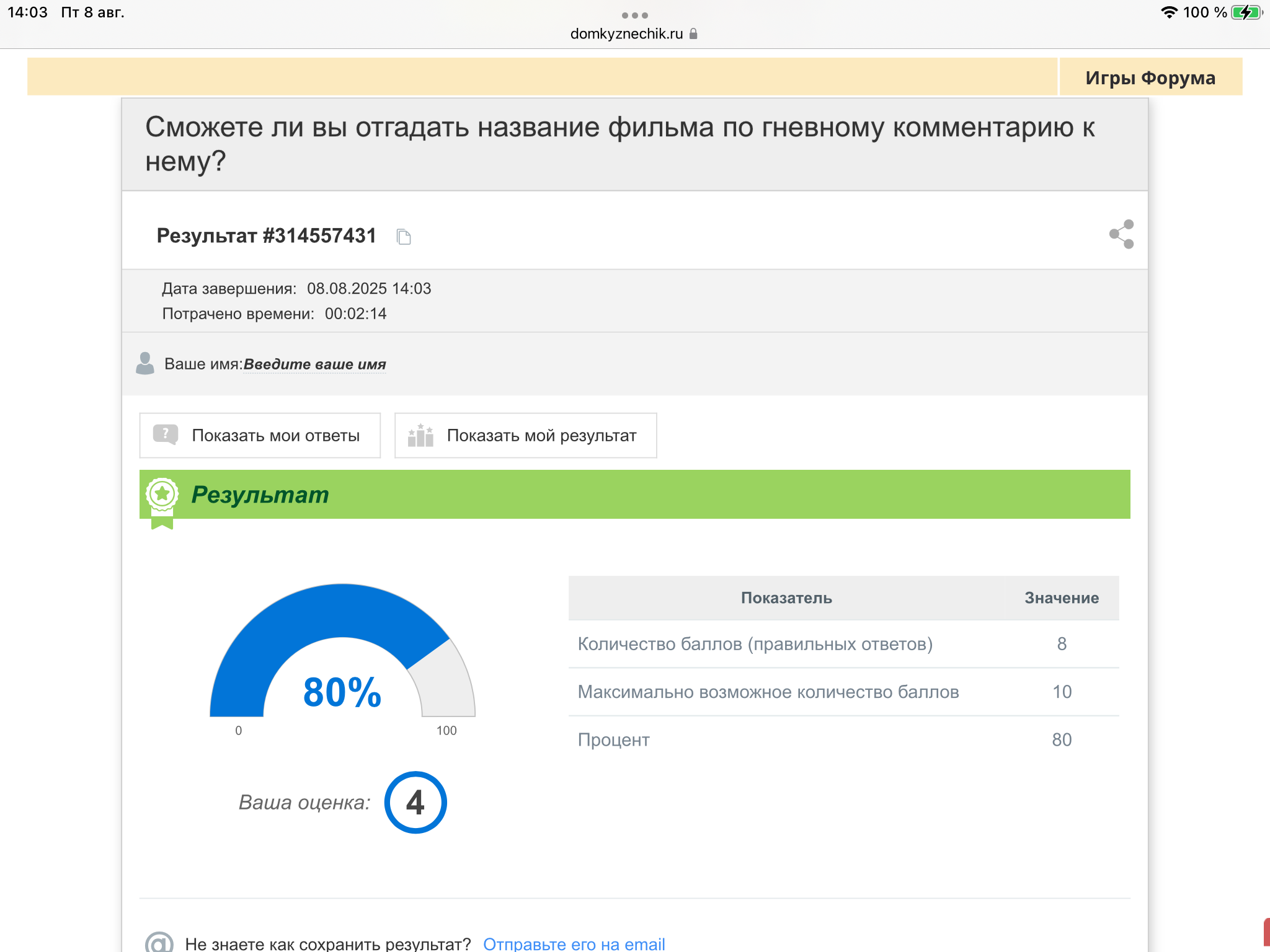1270x952 pixels.
Task: Click the award ribbon badge icon
Action: point(162,503)
